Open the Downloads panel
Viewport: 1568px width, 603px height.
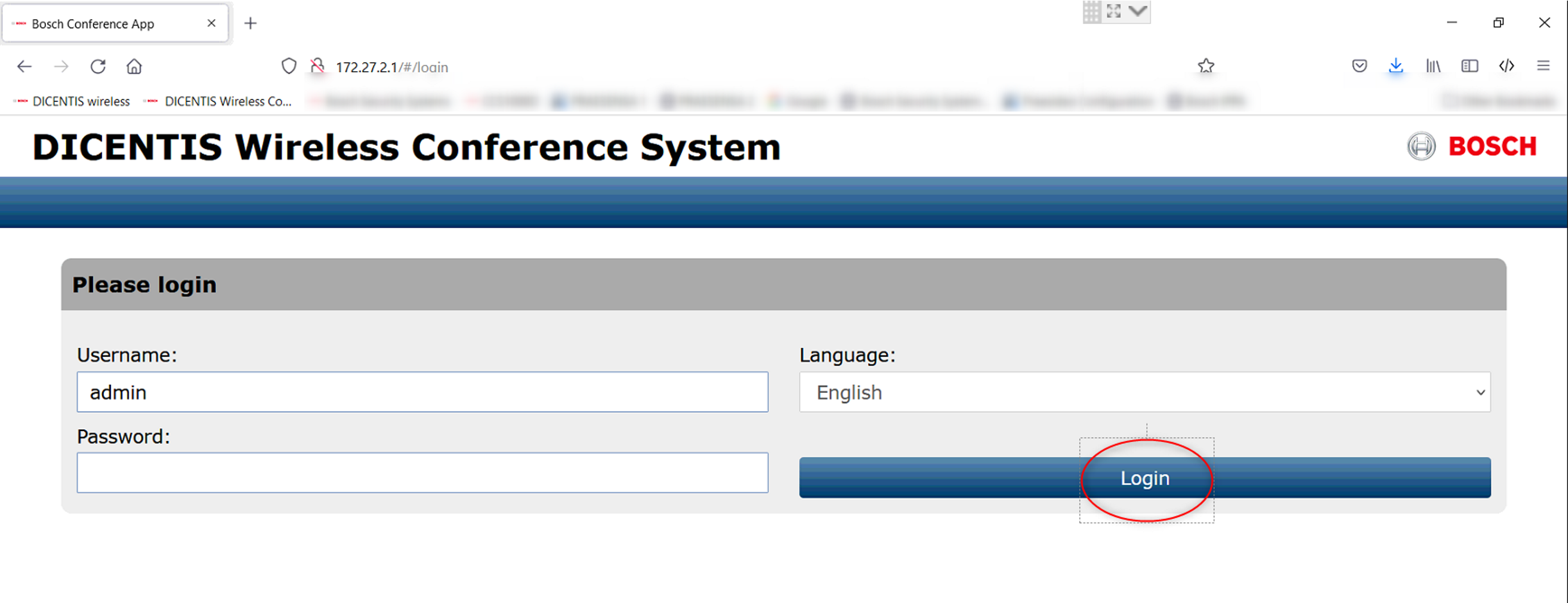[x=1396, y=66]
